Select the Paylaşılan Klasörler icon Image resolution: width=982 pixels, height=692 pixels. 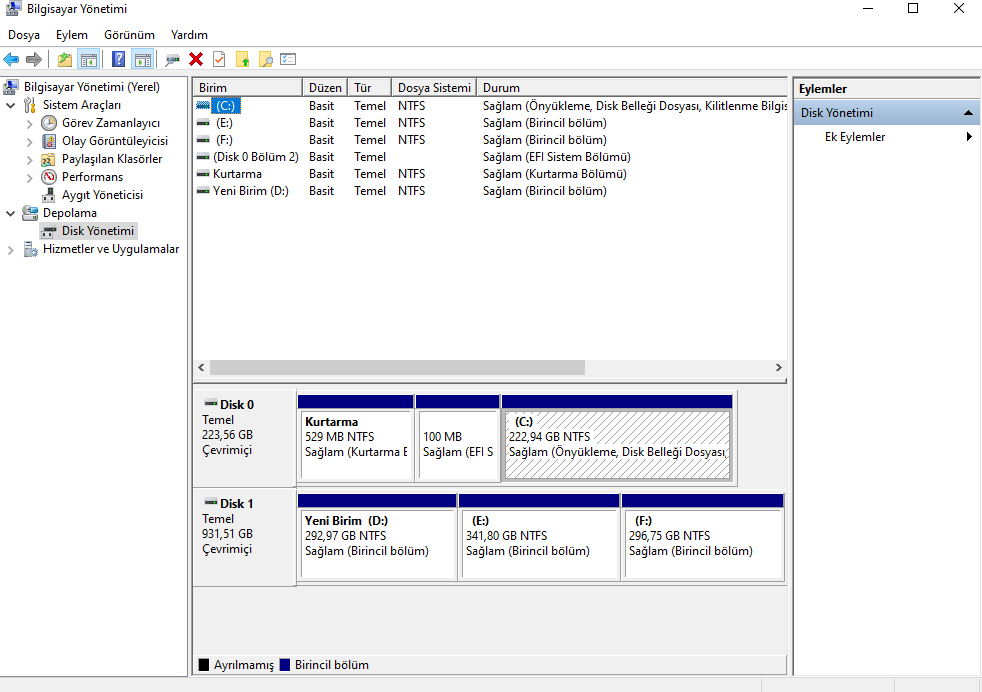[48, 159]
